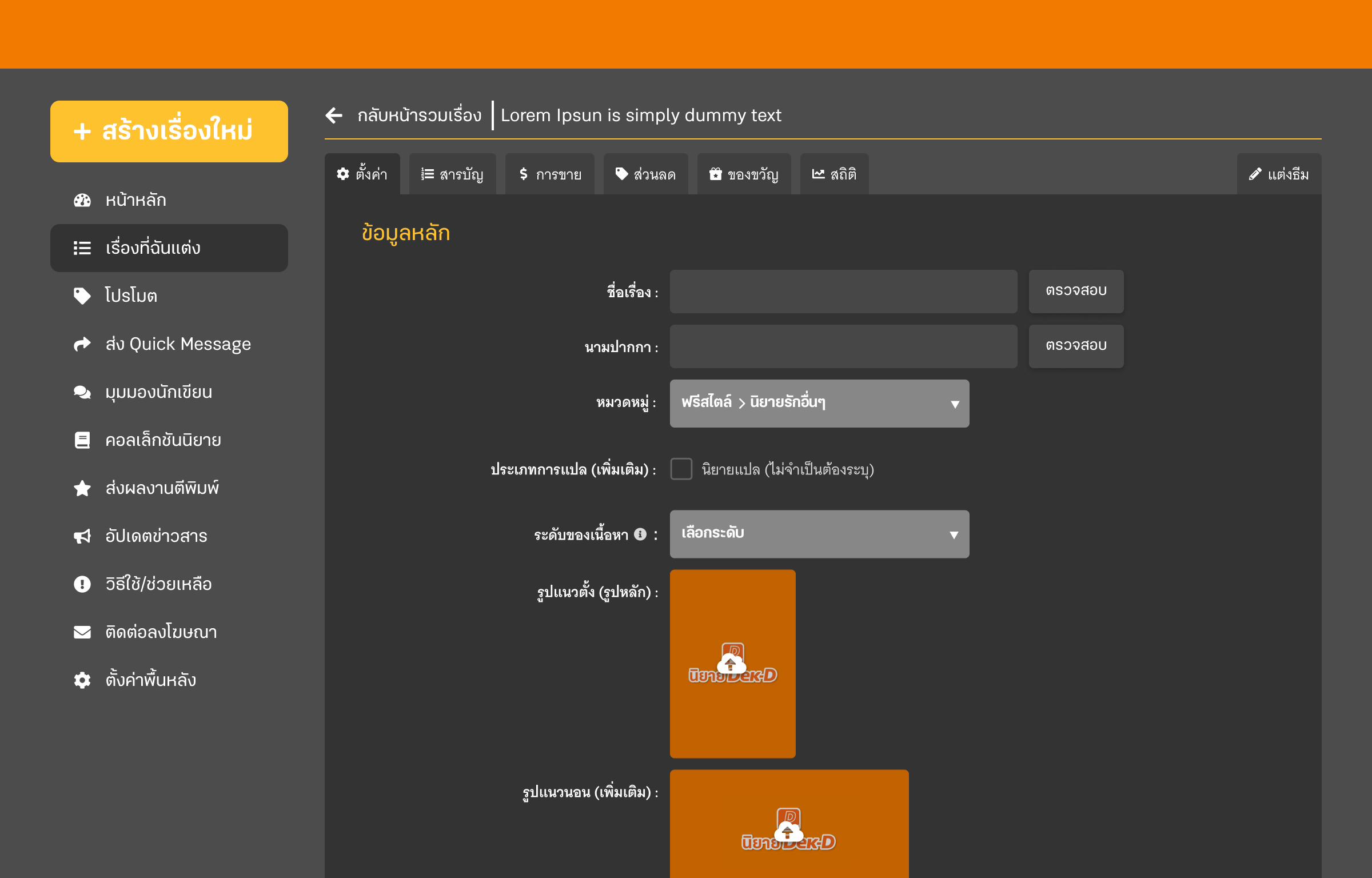
Task: Go to the ของขวัญ tab
Action: (744, 174)
